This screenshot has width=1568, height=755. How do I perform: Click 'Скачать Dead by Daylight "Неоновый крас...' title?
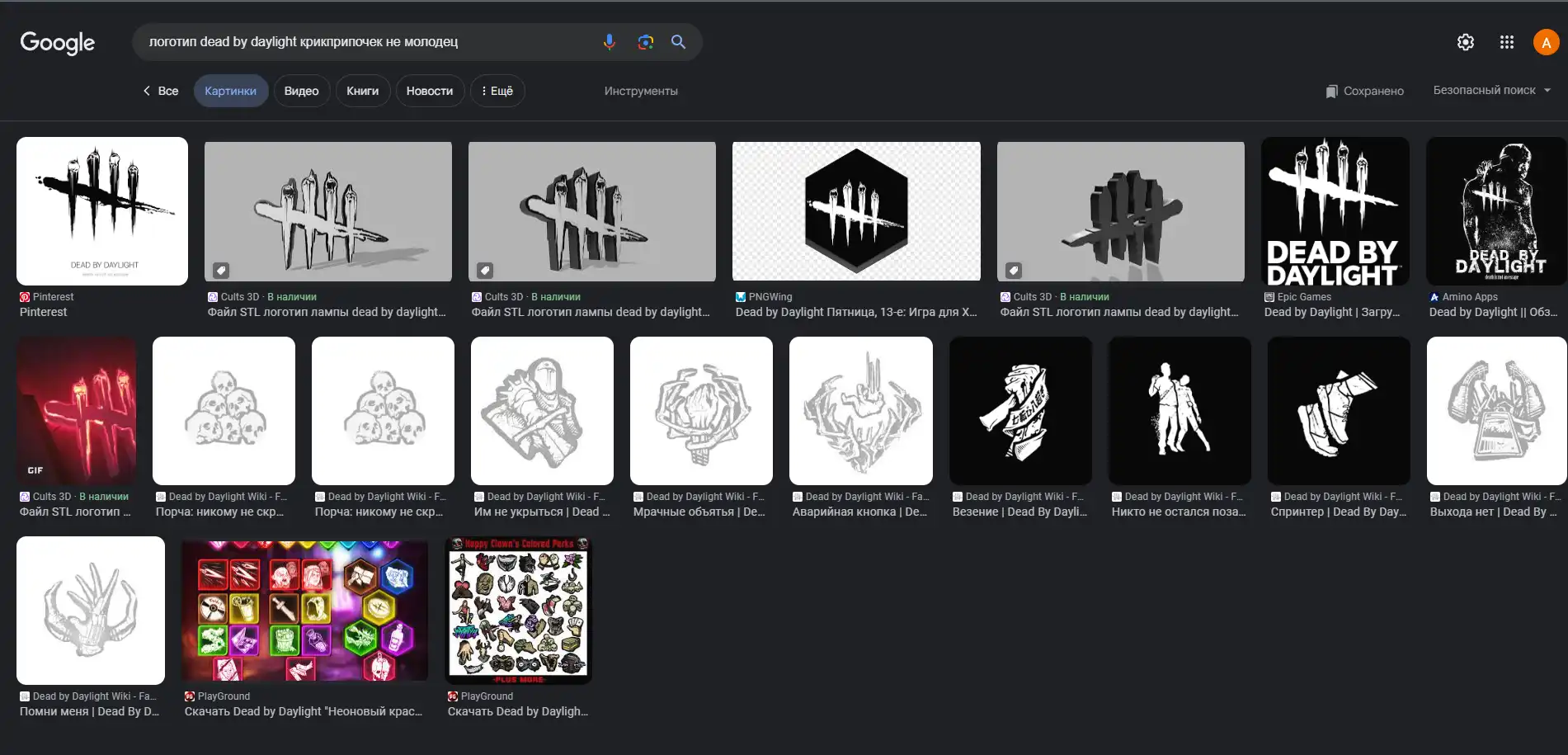point(304,711)
